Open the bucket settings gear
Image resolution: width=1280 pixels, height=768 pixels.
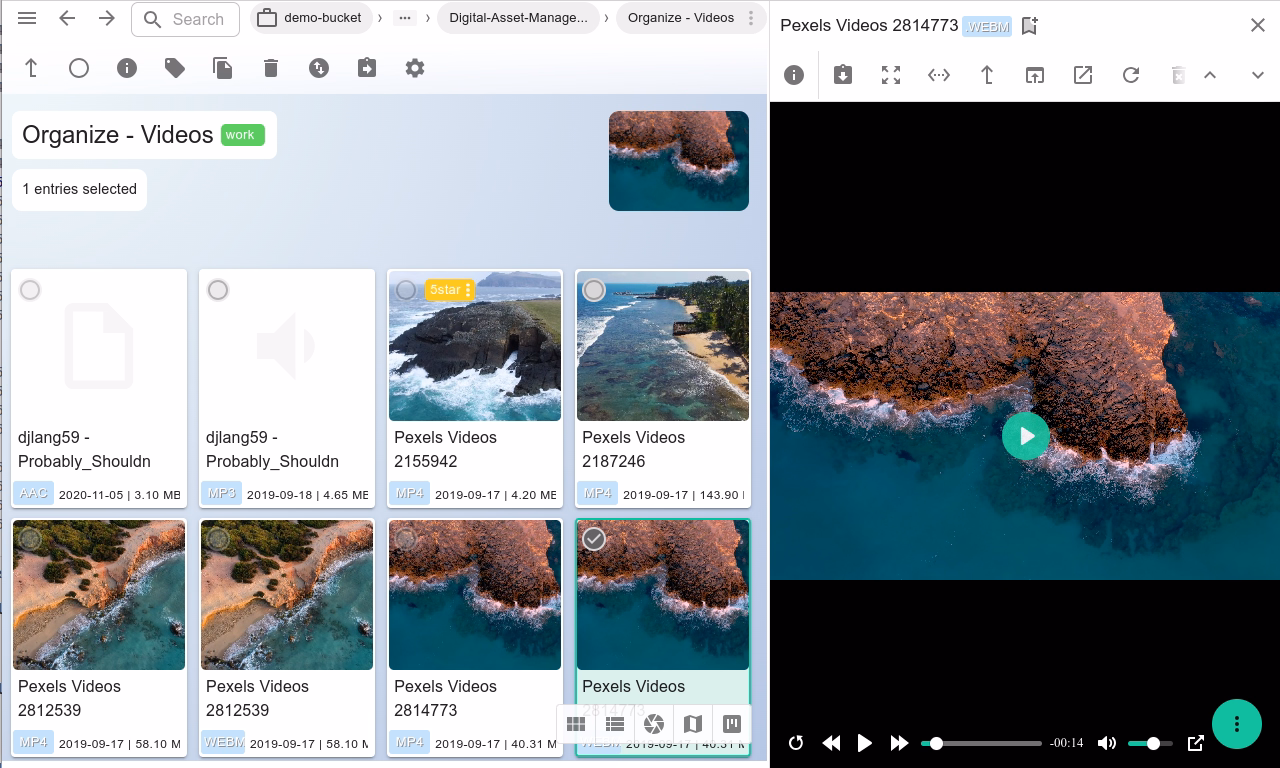point(415,68)
